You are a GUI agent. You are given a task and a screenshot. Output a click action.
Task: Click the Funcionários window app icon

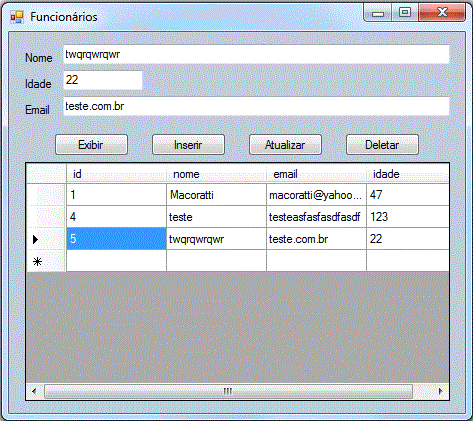point(17,17)
